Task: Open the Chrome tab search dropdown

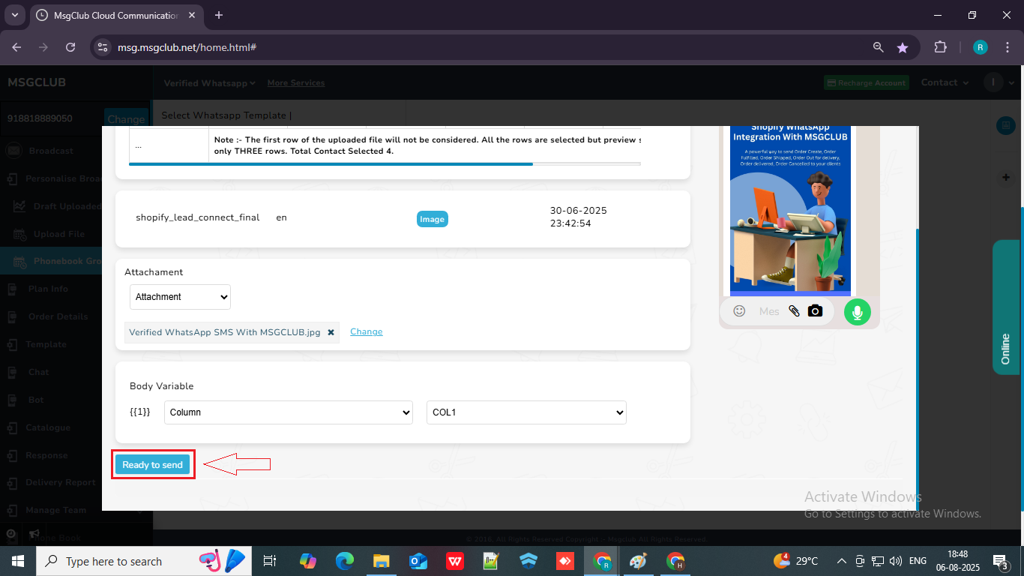Action: click(14, 15)
